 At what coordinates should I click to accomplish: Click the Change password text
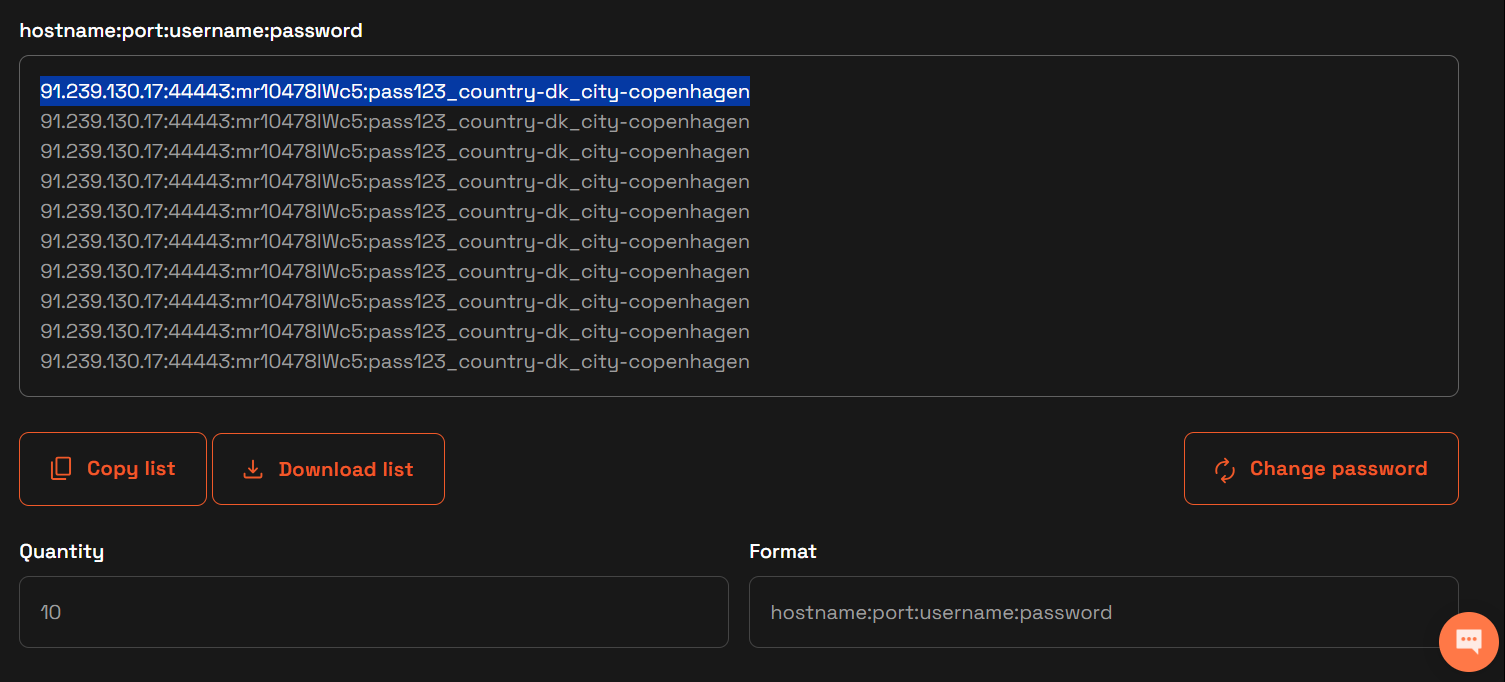tap(1338, 469)
